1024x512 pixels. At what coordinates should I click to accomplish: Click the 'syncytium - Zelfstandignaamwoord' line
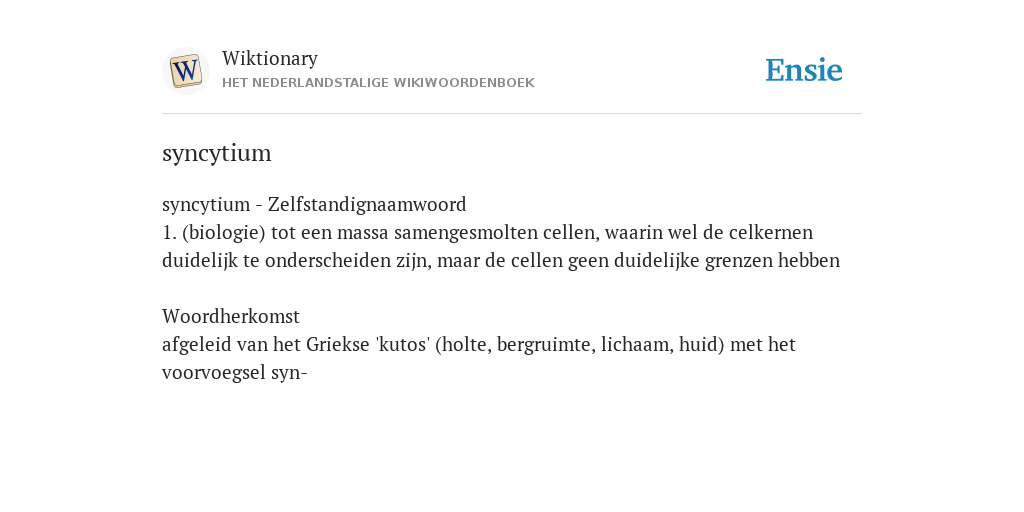314,204
